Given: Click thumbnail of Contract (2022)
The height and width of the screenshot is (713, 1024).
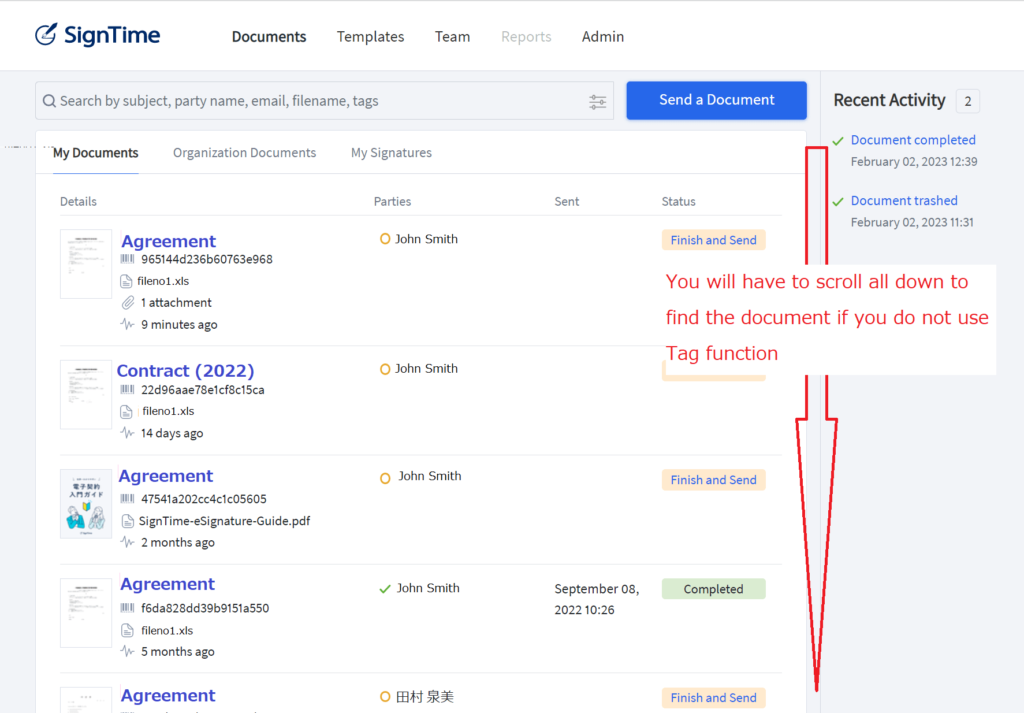Looking at the screenshot, I should pos(86,394).
